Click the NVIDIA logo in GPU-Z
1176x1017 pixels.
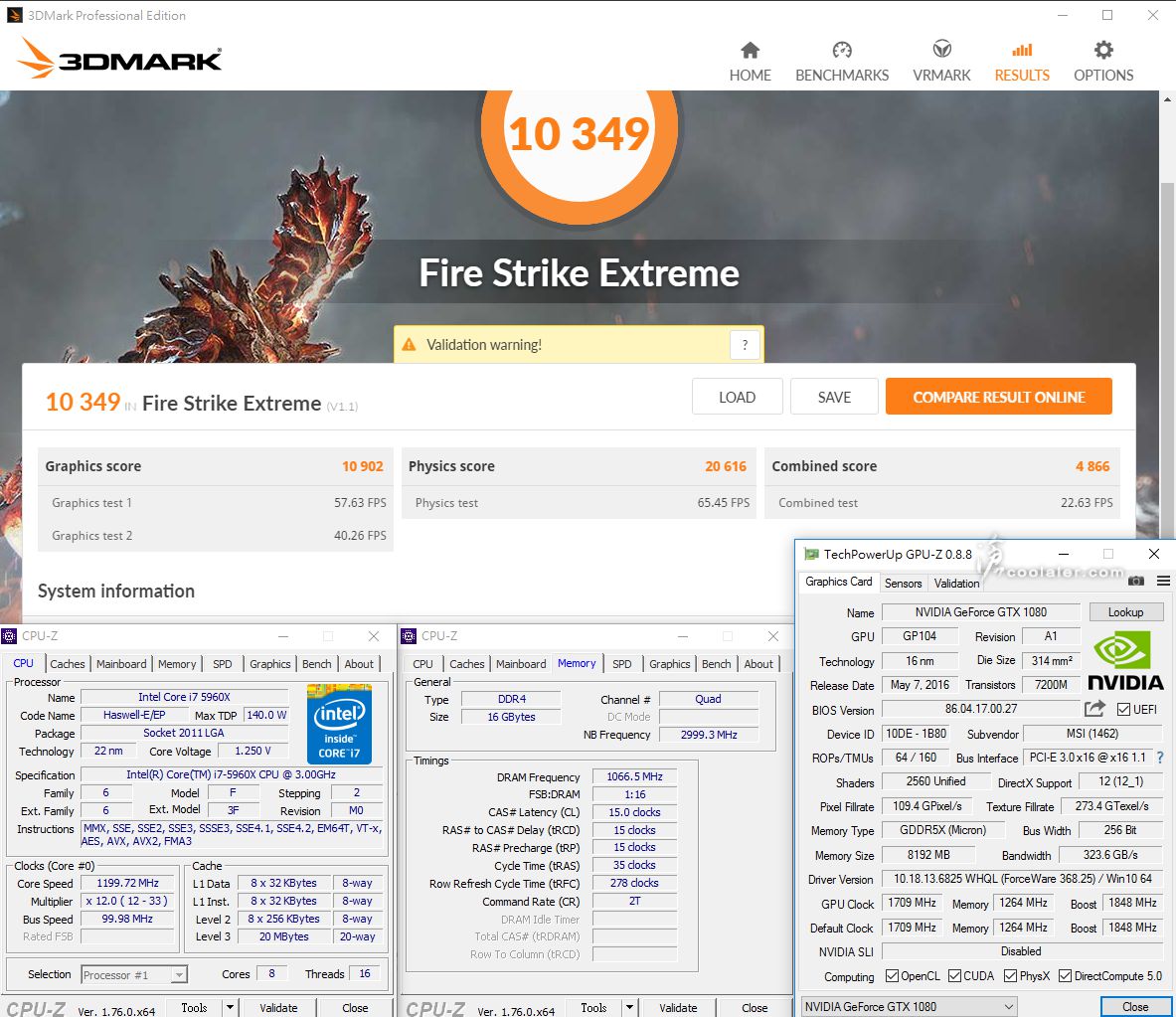pyautogui.click(x=1125, y=660)
